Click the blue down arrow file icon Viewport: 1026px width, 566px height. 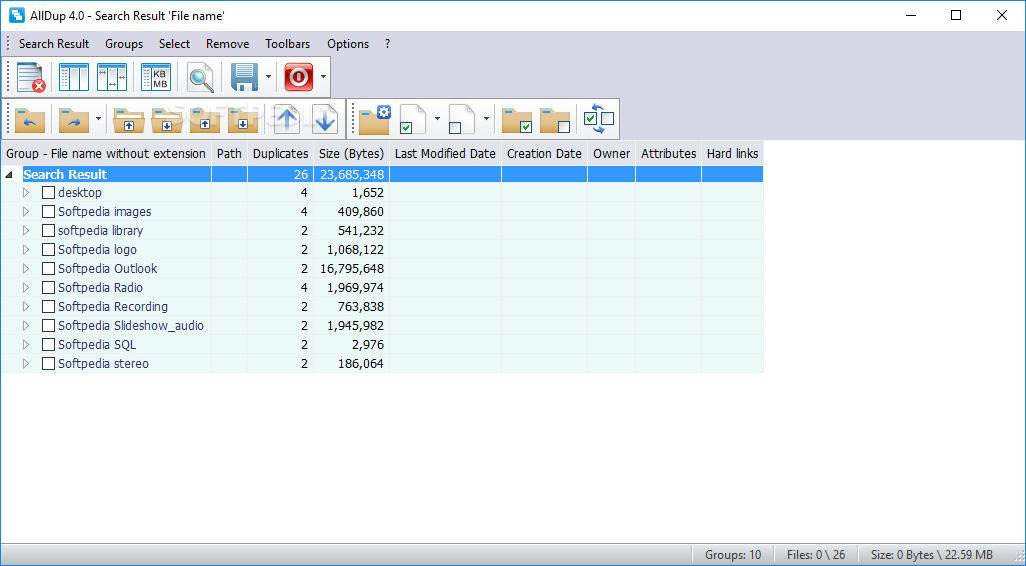pyautogui.click(x=325, y=119)
